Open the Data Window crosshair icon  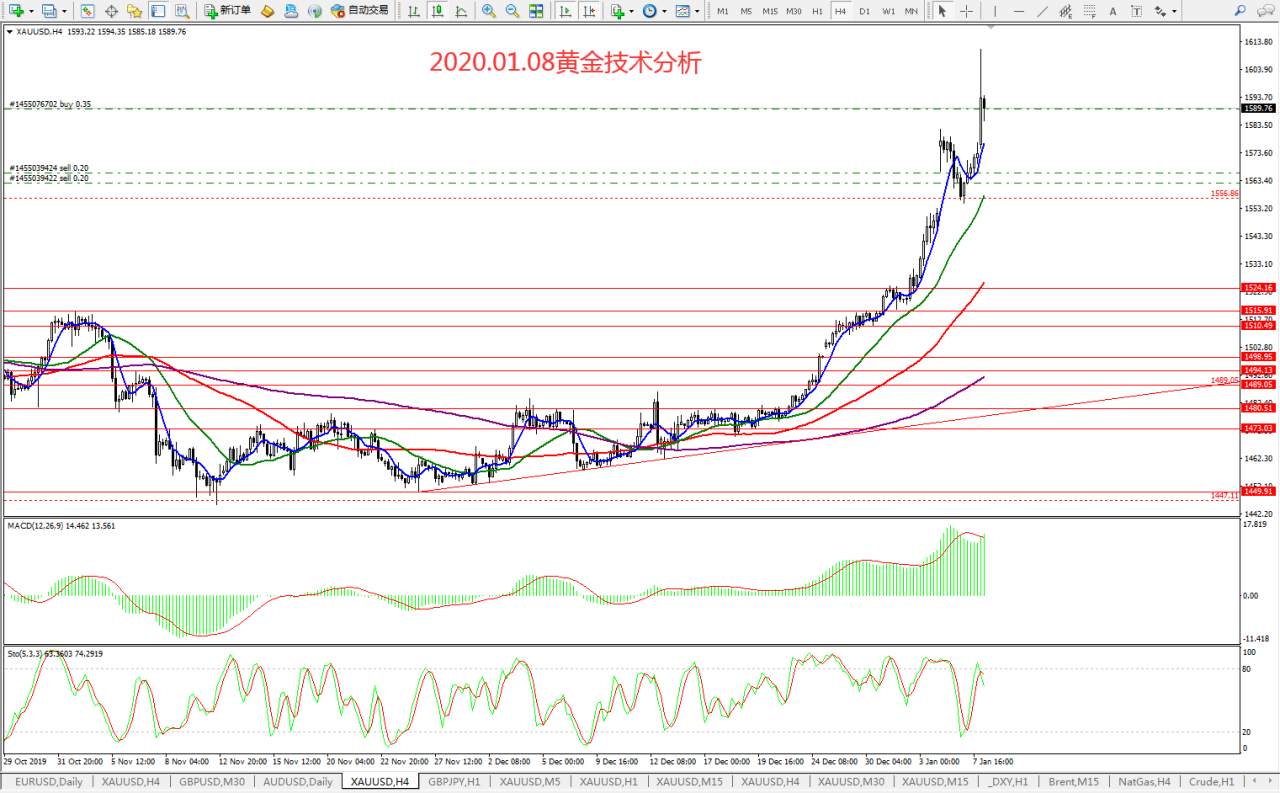[x=111, y=10]
